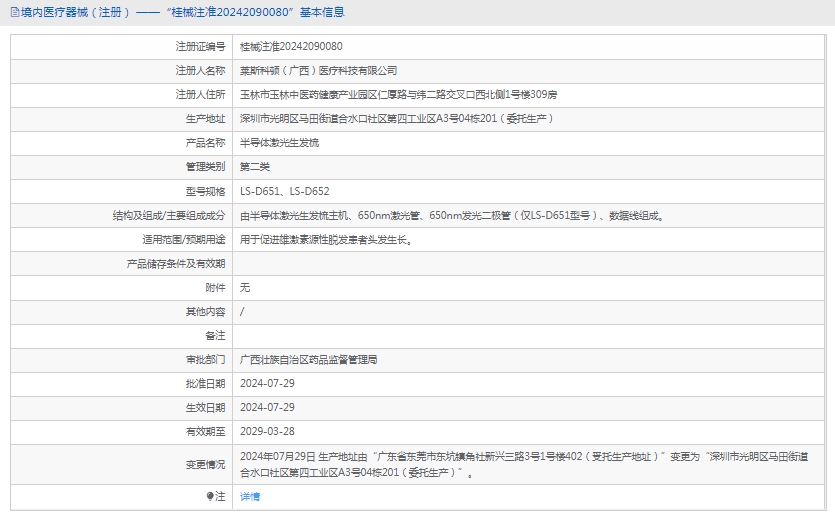Click the 有效期至 date 2029-03-28
The width and height of the screenshot is (835, 518).
click(x=267, y=431)
